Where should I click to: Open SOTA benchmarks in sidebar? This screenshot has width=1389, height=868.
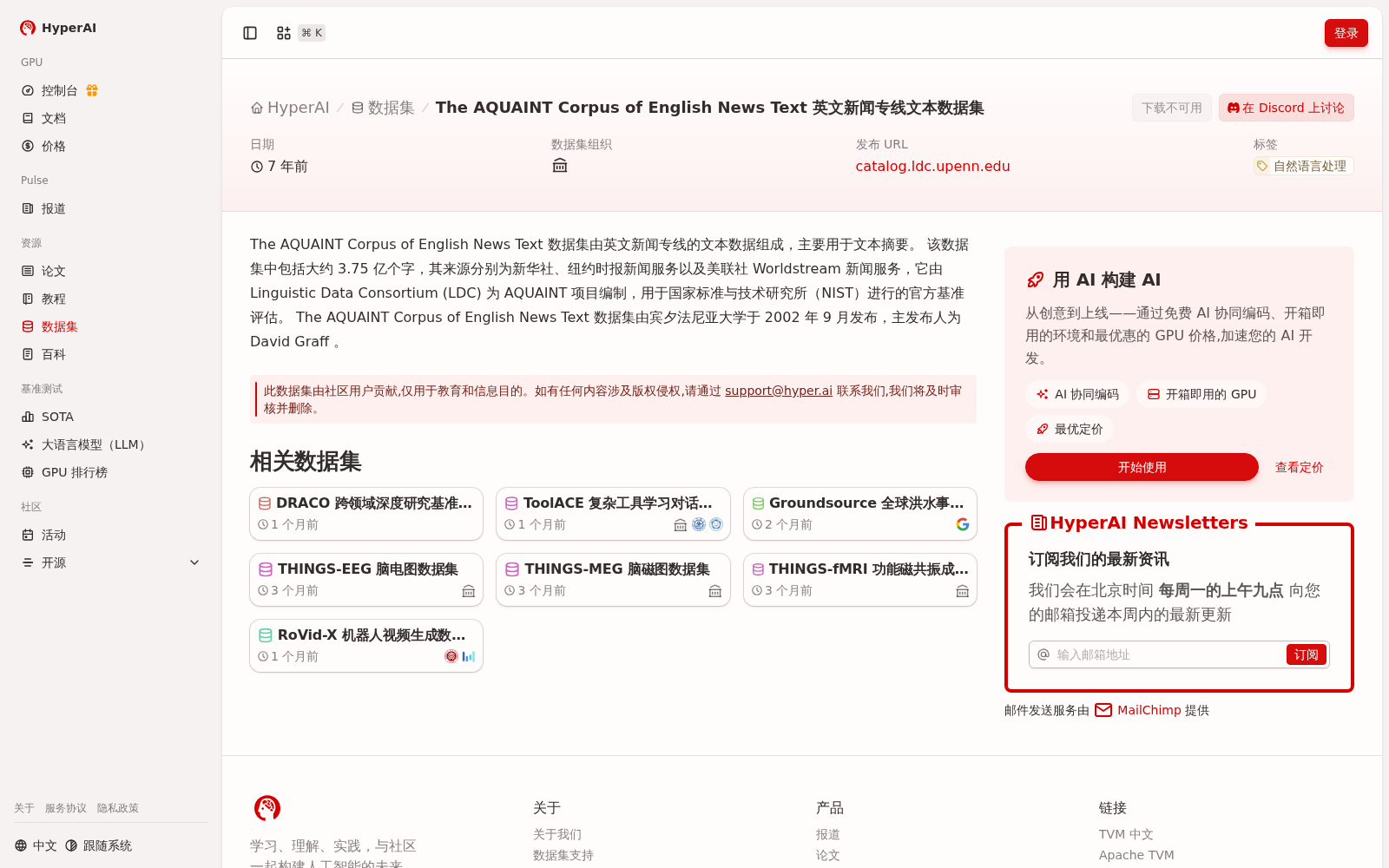tap(57, 417)
